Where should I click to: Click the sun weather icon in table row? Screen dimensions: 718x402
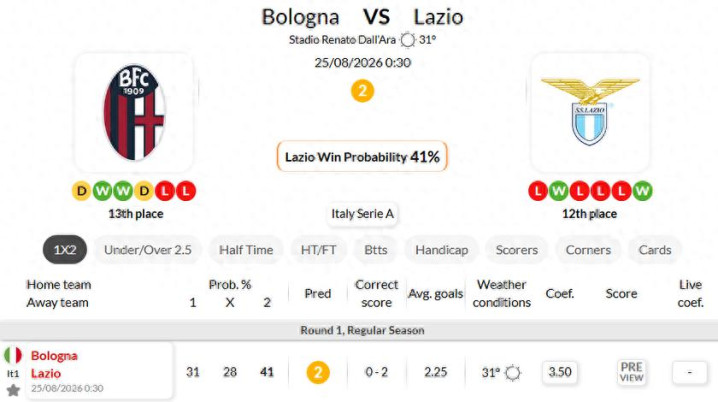(512, 373)
